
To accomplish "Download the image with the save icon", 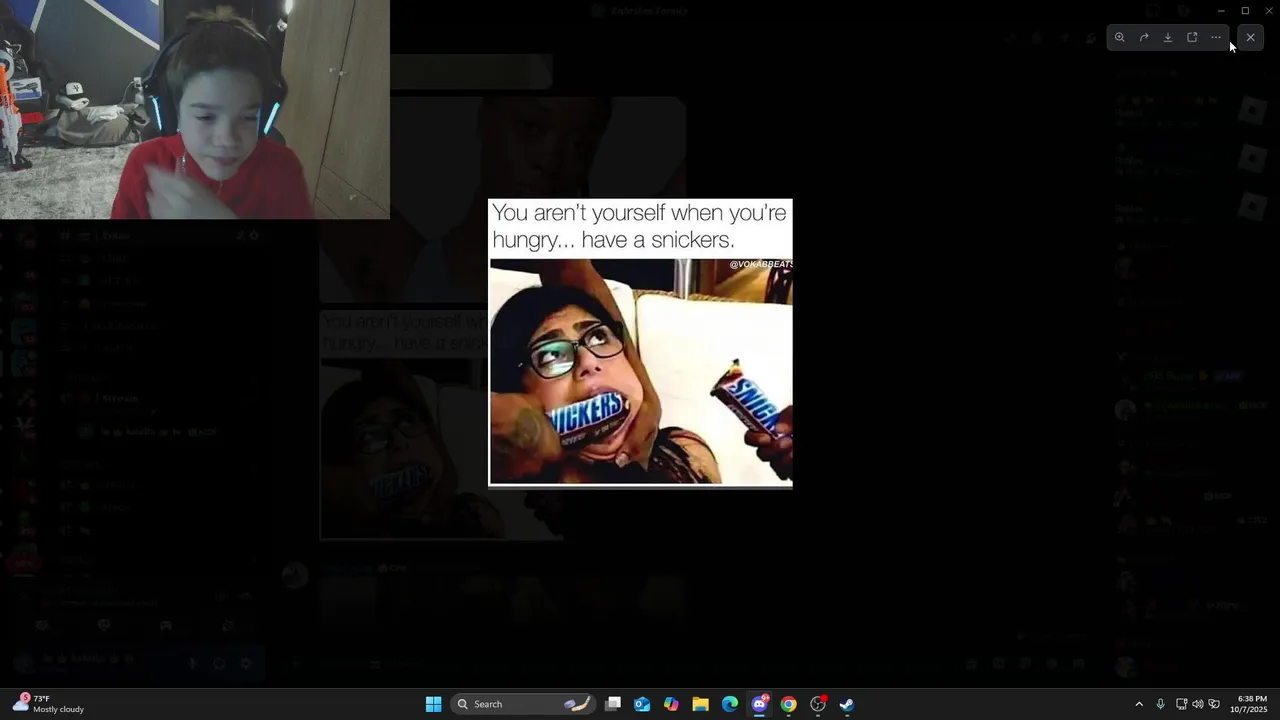I will [x=1168, y=38].
